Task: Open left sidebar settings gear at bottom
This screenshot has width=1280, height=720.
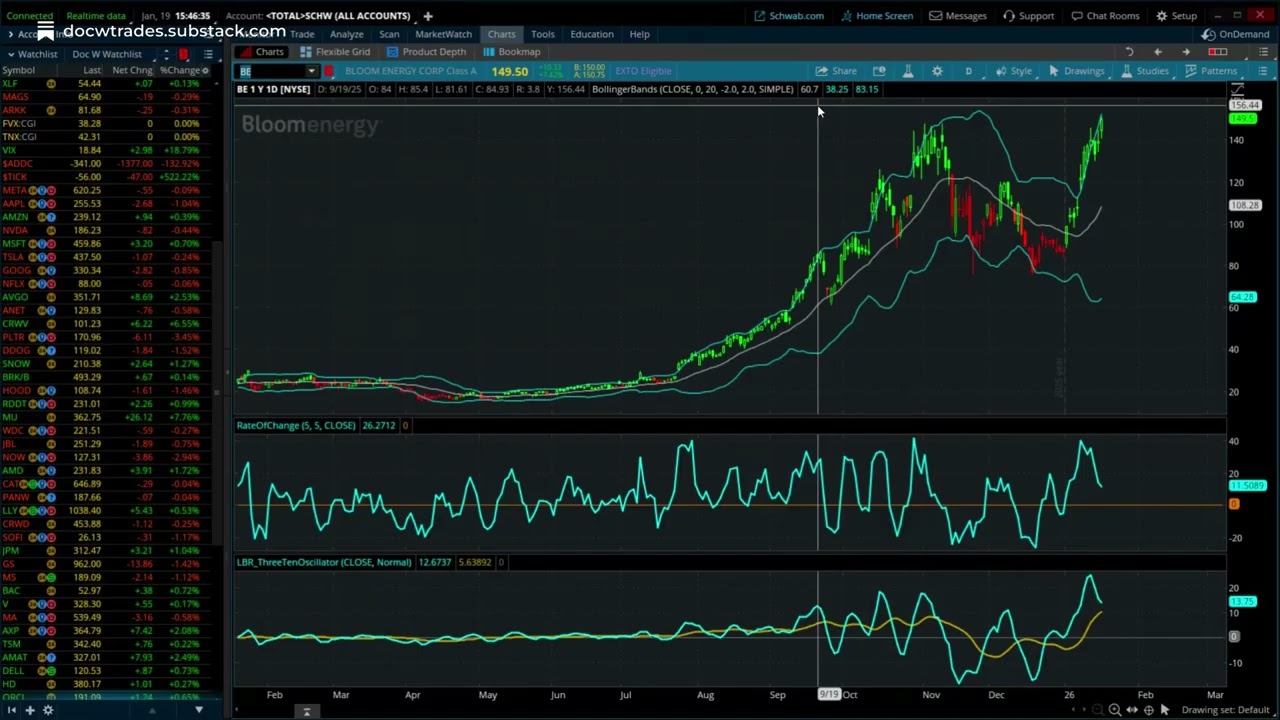Action: coord(47,710)
